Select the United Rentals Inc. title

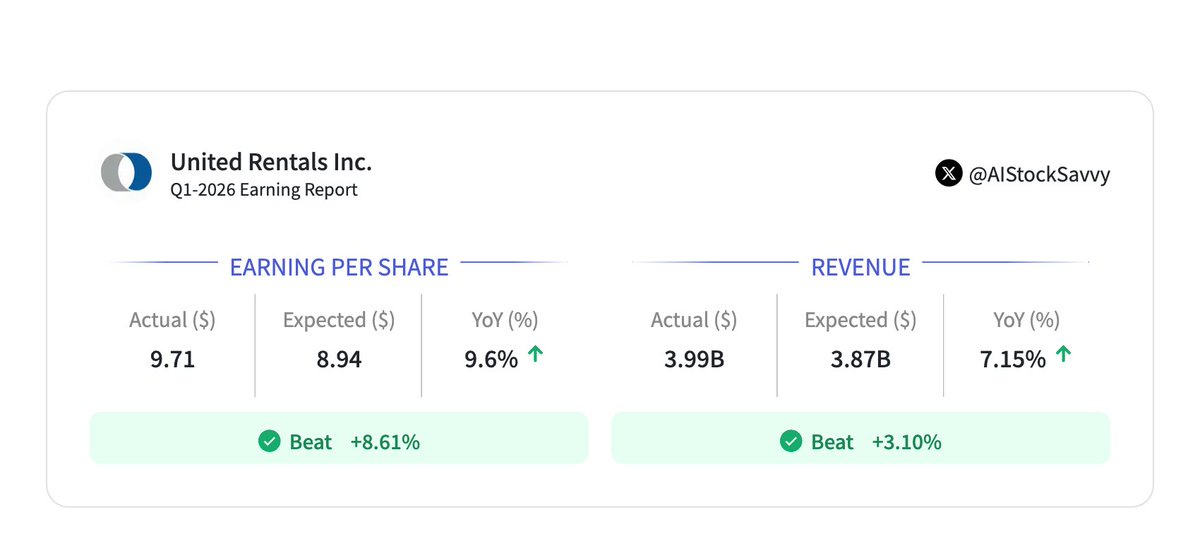(271, 161)
